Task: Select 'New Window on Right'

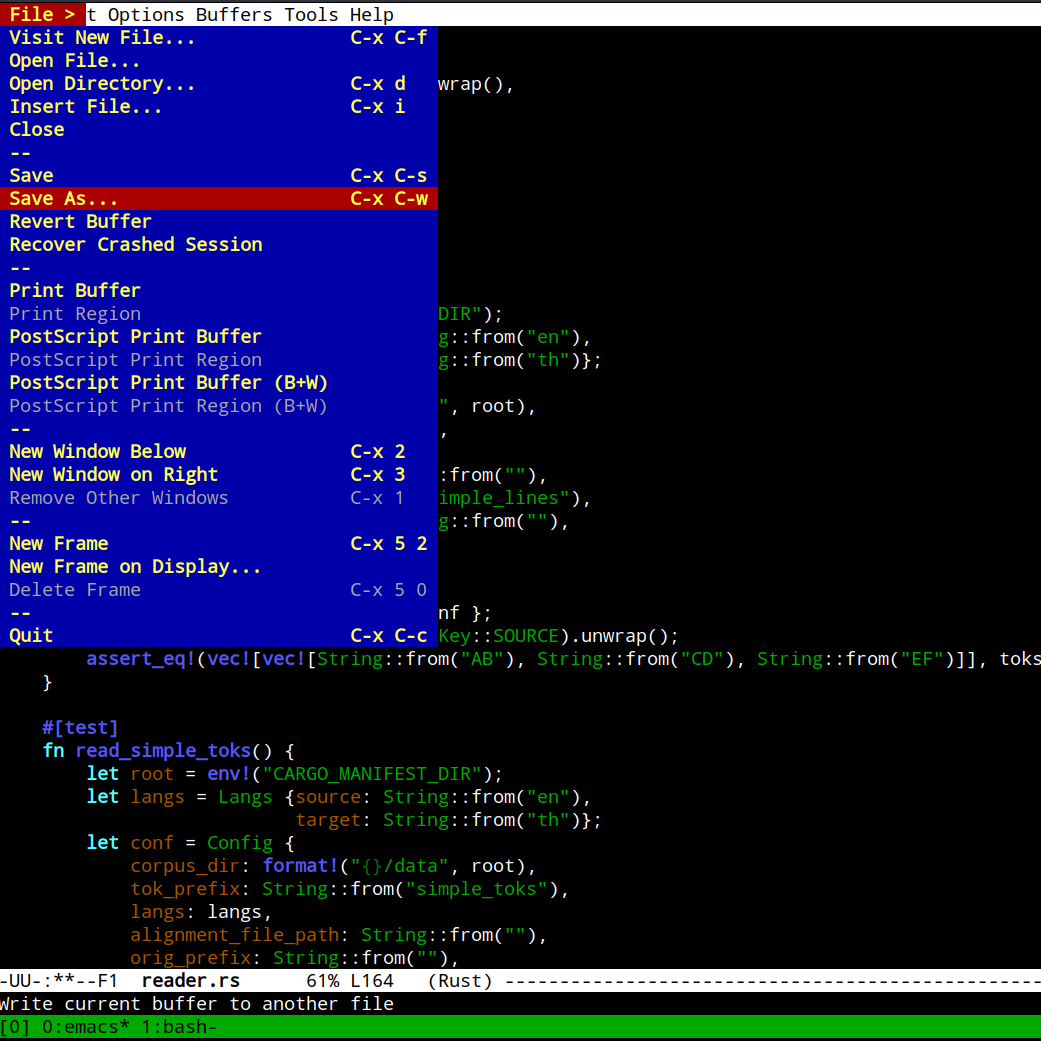Action: (114, 475)
